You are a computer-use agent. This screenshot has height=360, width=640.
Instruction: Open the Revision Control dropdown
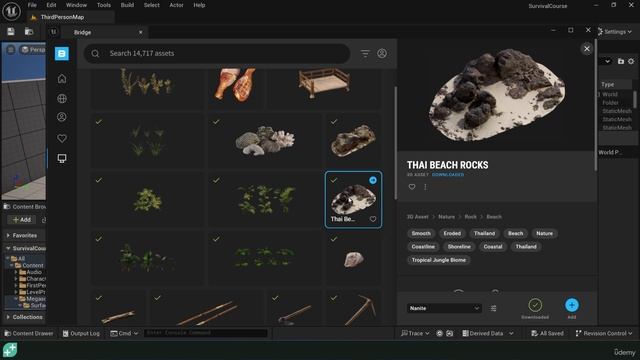tap(604, 333)
